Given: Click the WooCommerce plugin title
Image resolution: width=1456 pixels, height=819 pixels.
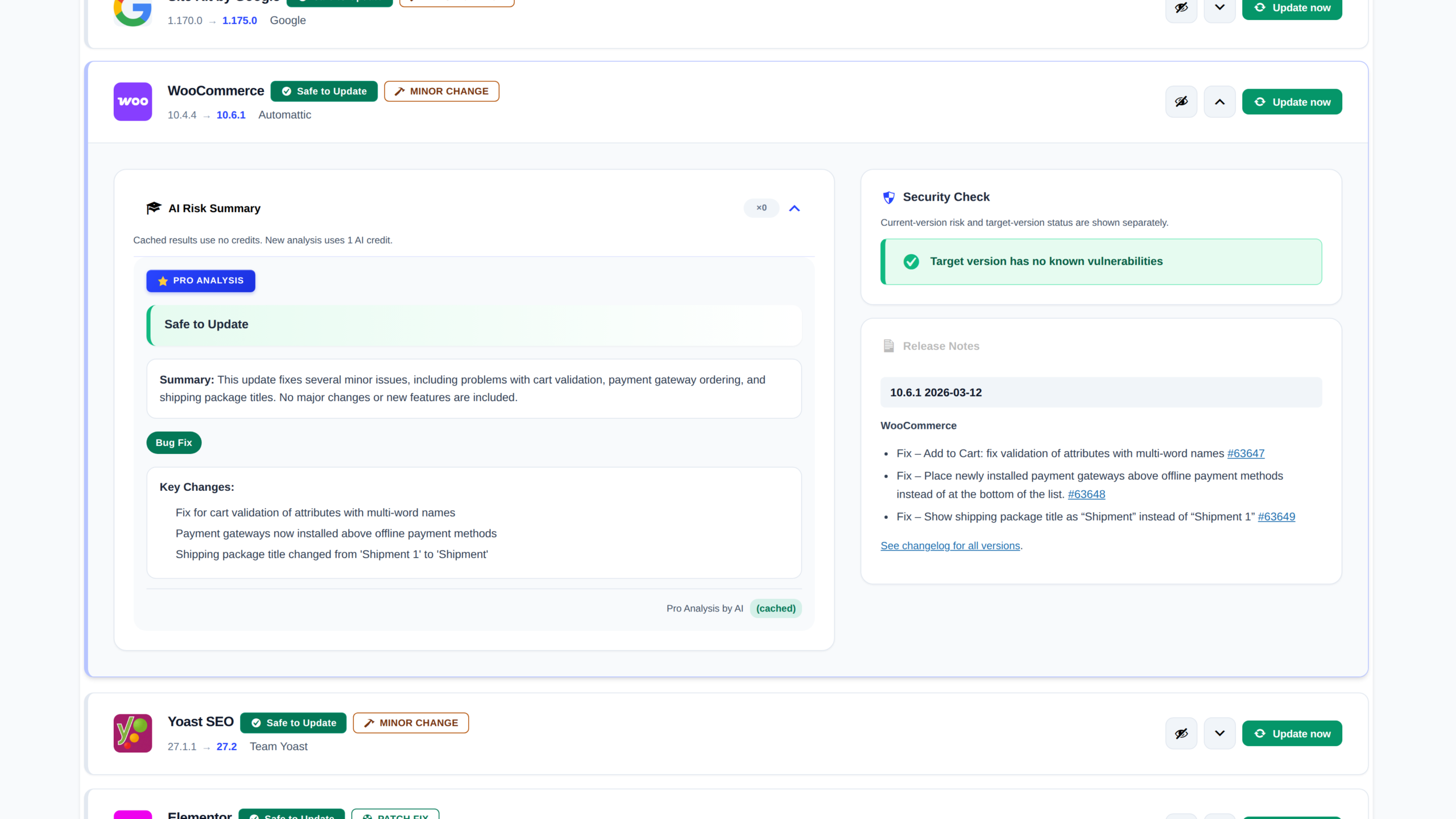Looking at the screenshot, I should (x=216, y=91).
